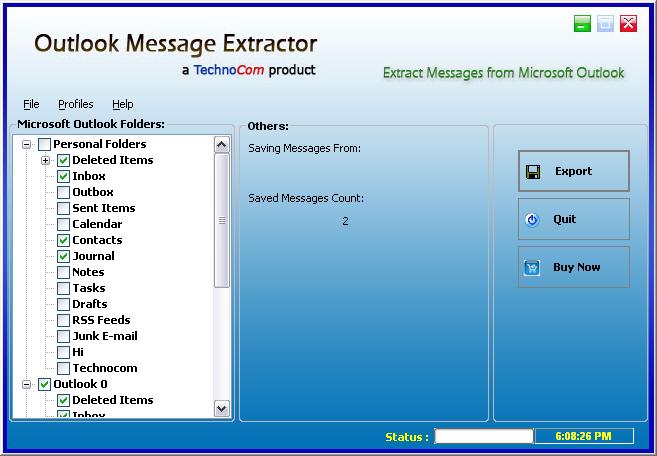Uncheck the Contacts checkbox
Screen dimensions: 657x456
pyautogui.click(x=63, y=241)
